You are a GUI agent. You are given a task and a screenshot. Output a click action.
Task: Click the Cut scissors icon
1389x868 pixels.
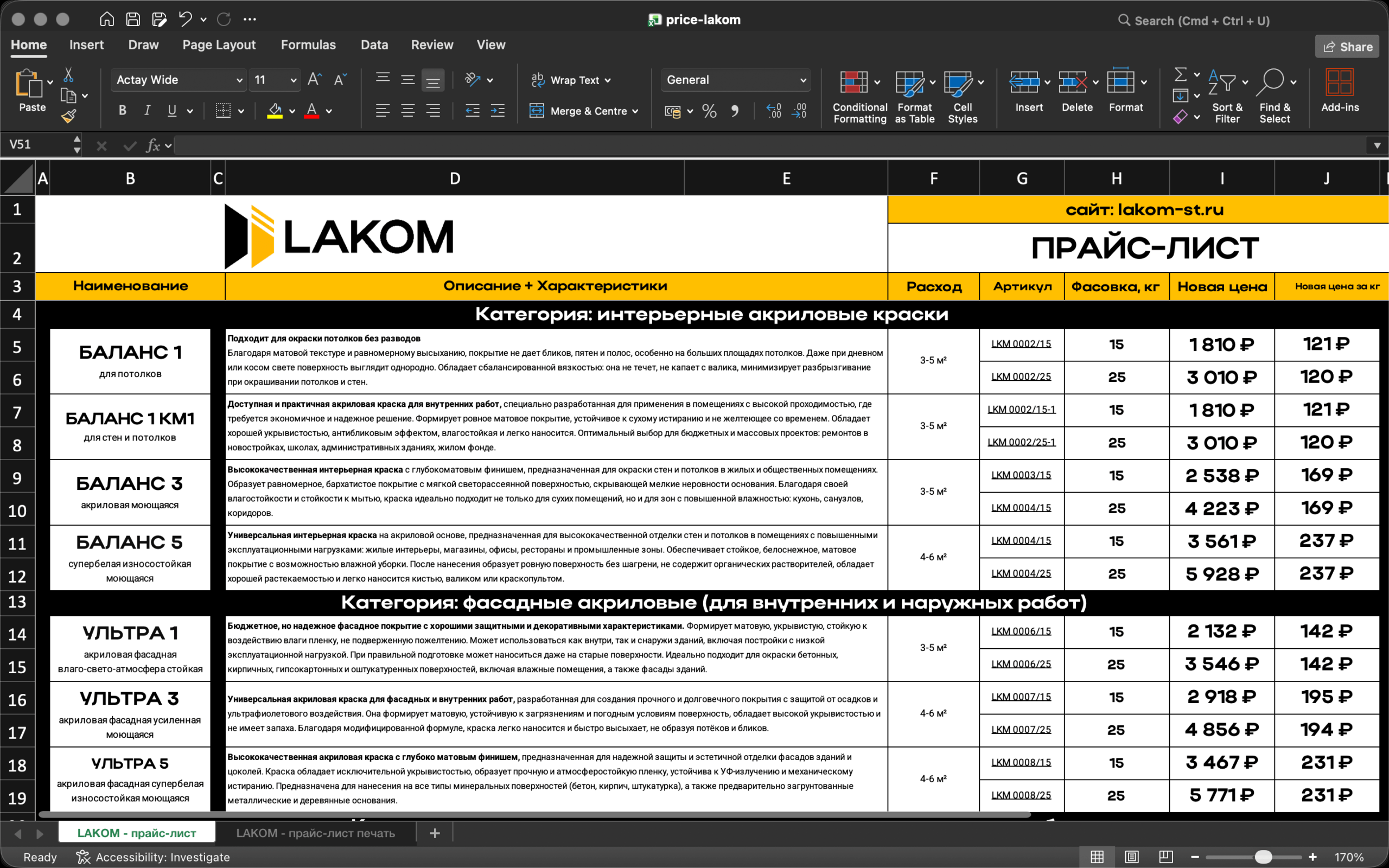68,75
